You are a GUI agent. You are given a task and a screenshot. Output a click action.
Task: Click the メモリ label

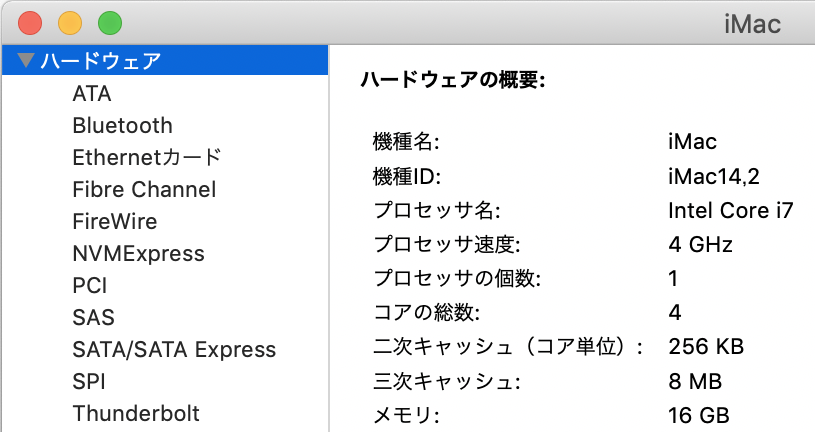click(x=406, y=415)
